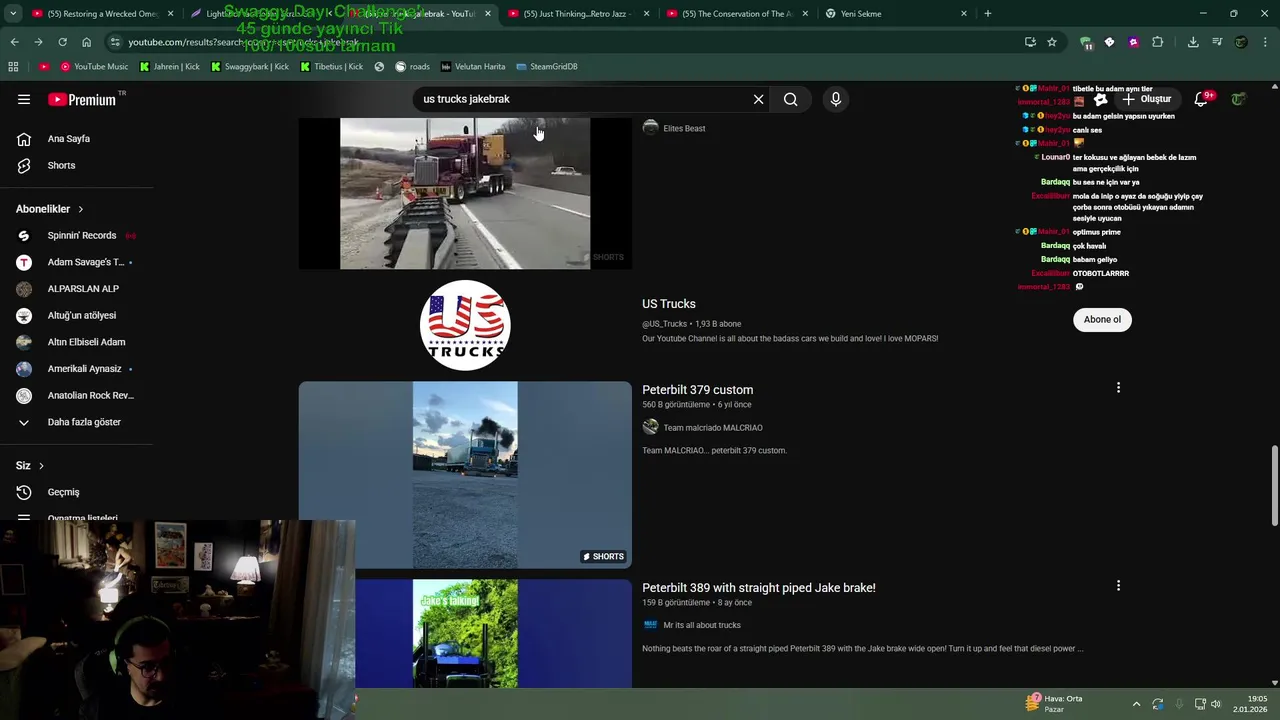Open more options for Peterbilt 389 video
Screen dimensions: 1280x720
(x=1118, y=586)
